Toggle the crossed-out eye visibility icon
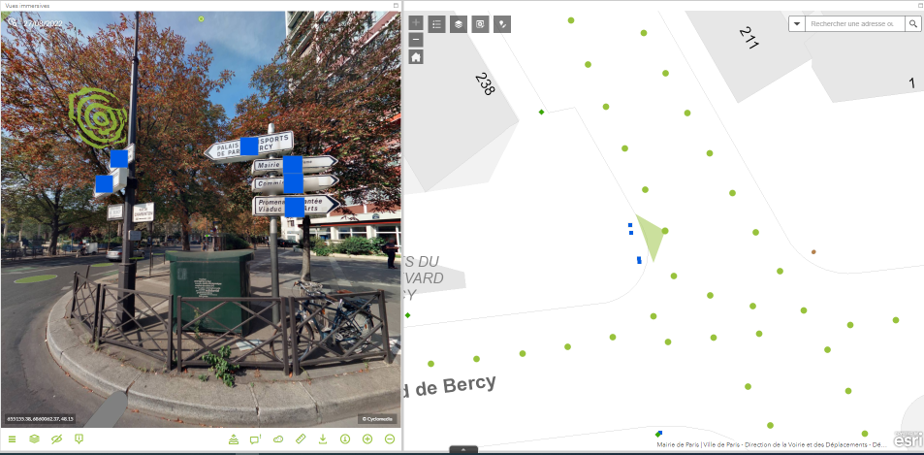Screen dimensions: 924x455 point(57,439)
